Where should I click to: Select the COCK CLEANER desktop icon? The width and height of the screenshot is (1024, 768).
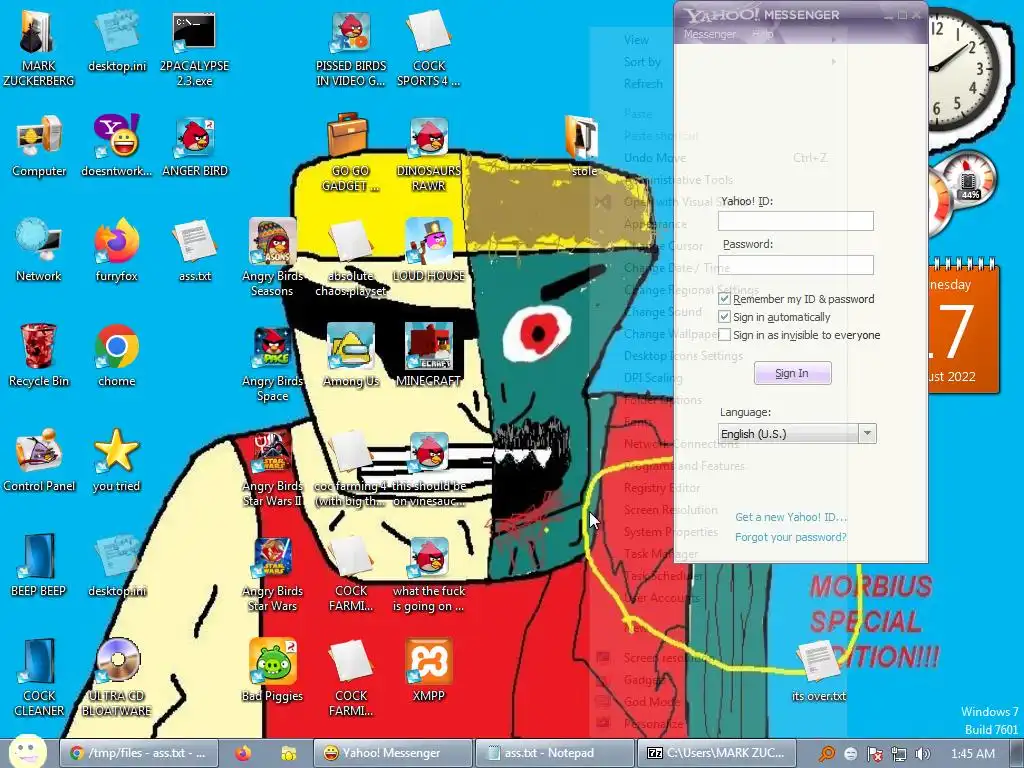[39, 677]
